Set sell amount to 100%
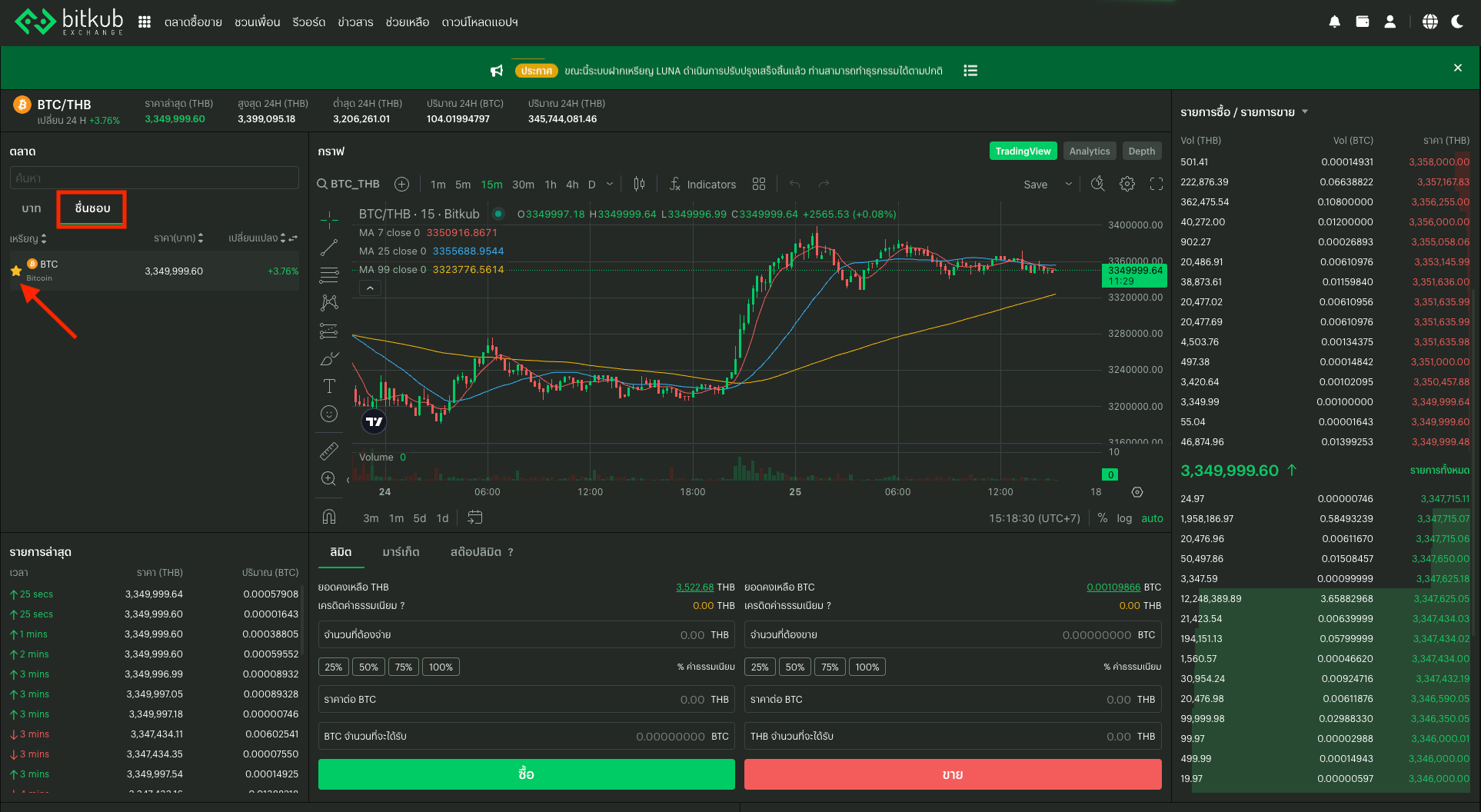The height and width of the screenshot is (812, 1481). pyautogui.click(x=867, y=667)
